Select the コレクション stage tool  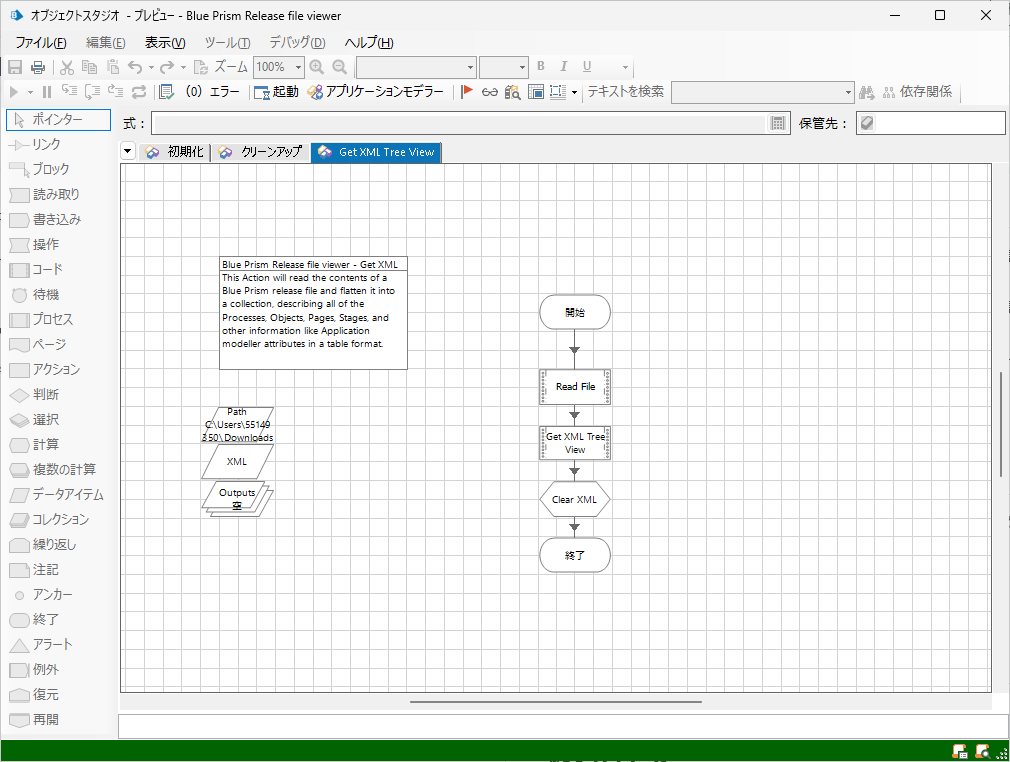point(50,519)
